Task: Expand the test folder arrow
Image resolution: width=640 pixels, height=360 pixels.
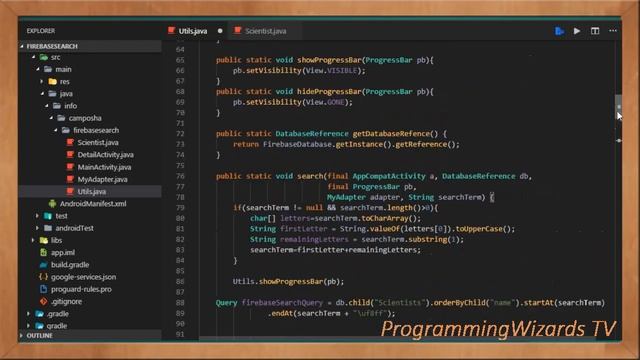Action: click(38, 216)
